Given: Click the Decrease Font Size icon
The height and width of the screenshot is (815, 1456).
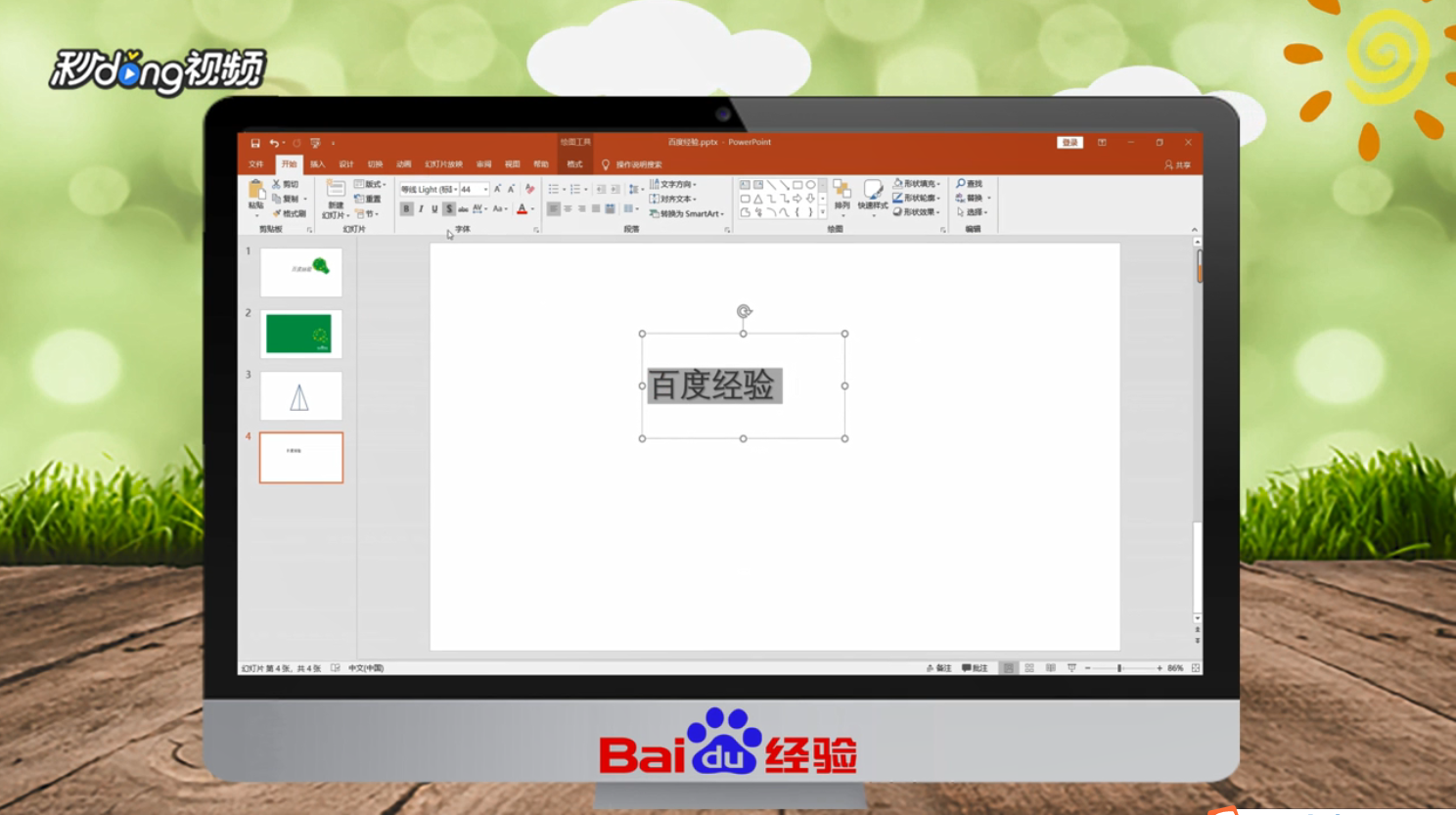Looking at the screenshot, I should click(x=511, y=189).
